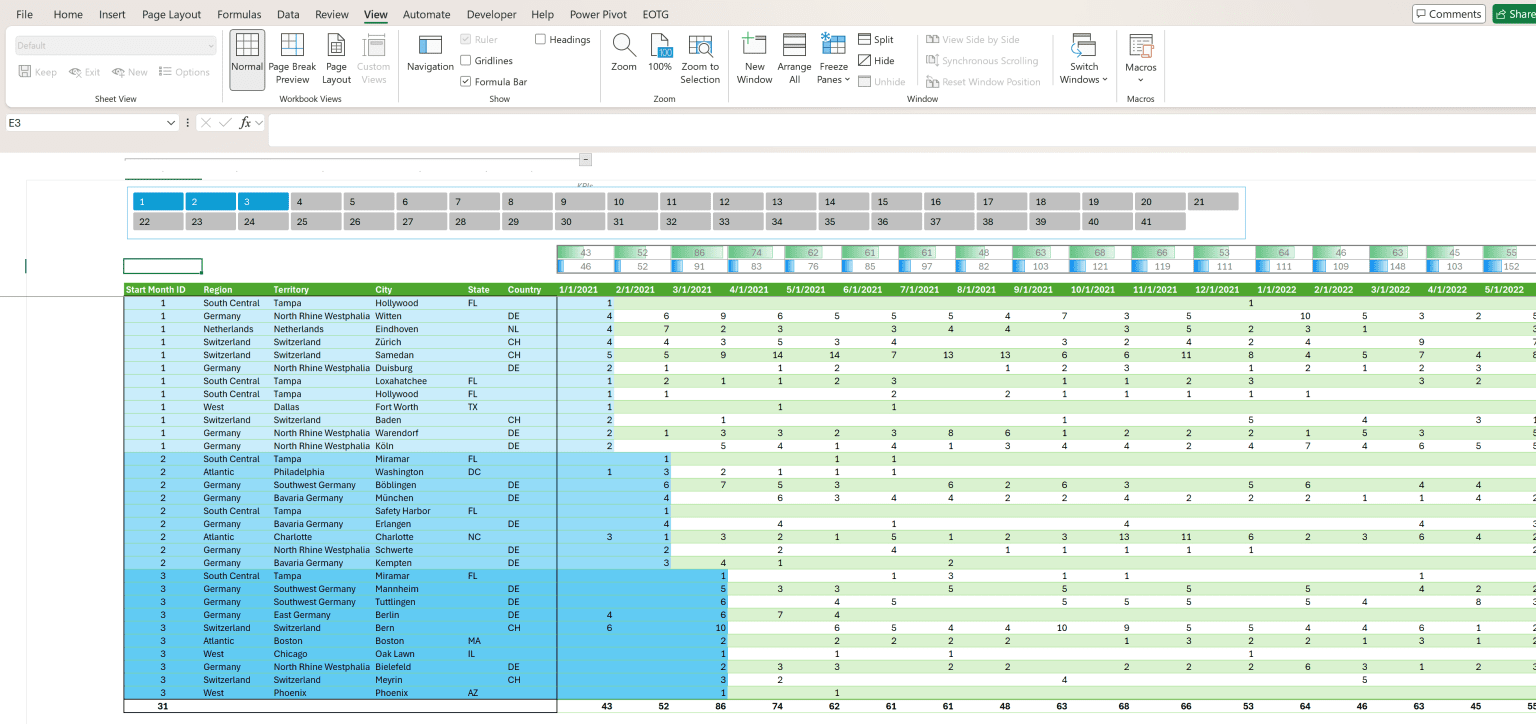Open the Freeze Panes dropdown
The width and height of the screenshot is (1536, 724).
[833, 57]
